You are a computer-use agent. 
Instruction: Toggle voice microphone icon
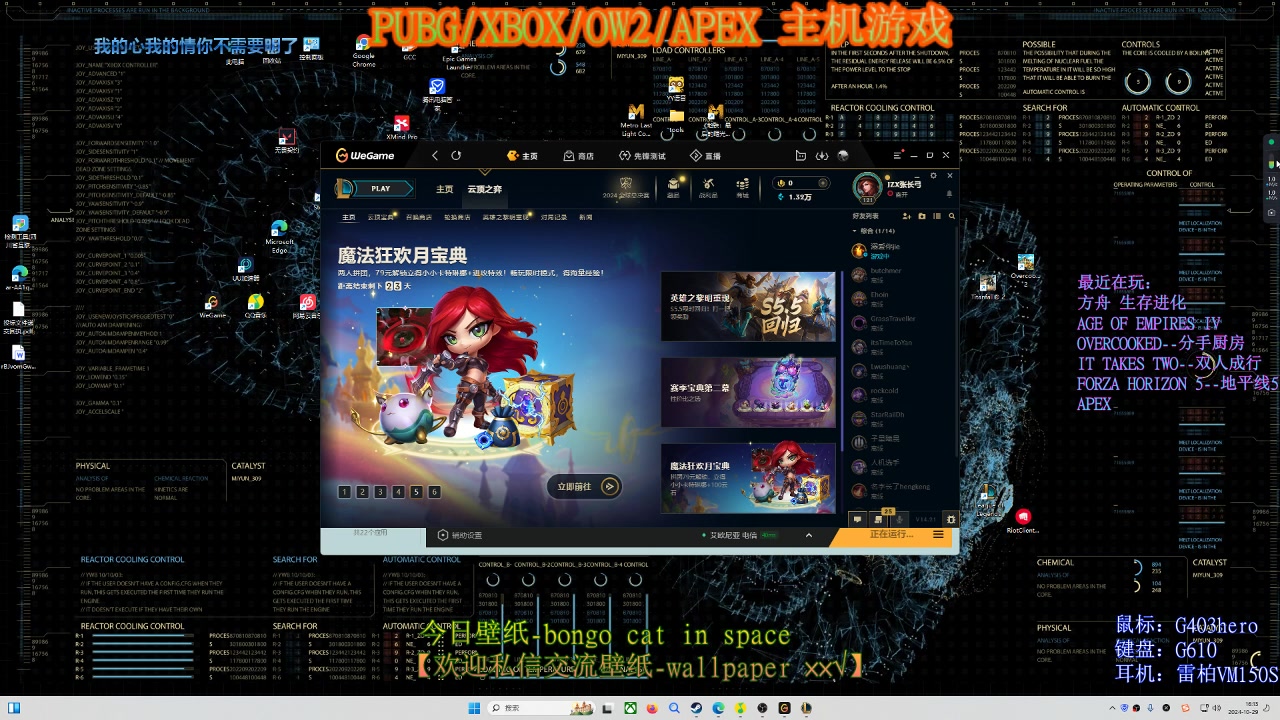click(x=900, y=519)
